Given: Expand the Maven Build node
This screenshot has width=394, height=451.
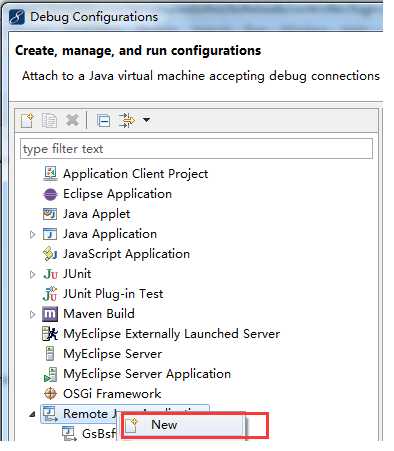Looking at the screenshot, I should click(32, 314).
